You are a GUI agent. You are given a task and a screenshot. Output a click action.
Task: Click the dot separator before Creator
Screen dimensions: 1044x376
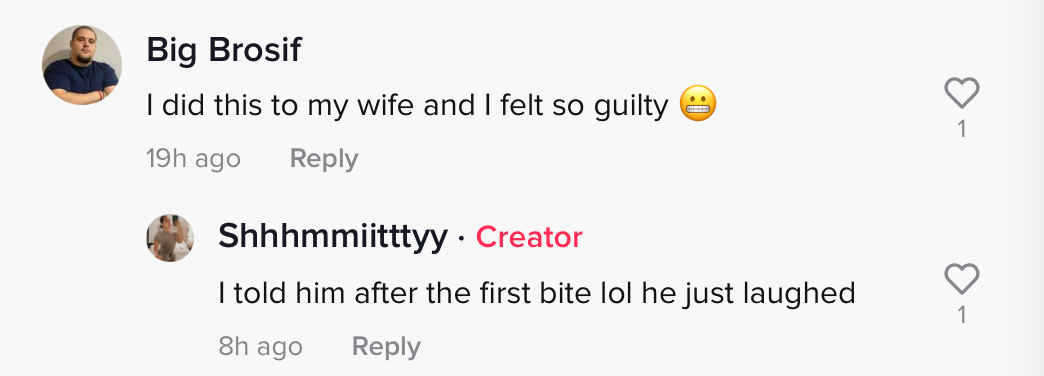point(462,238)
